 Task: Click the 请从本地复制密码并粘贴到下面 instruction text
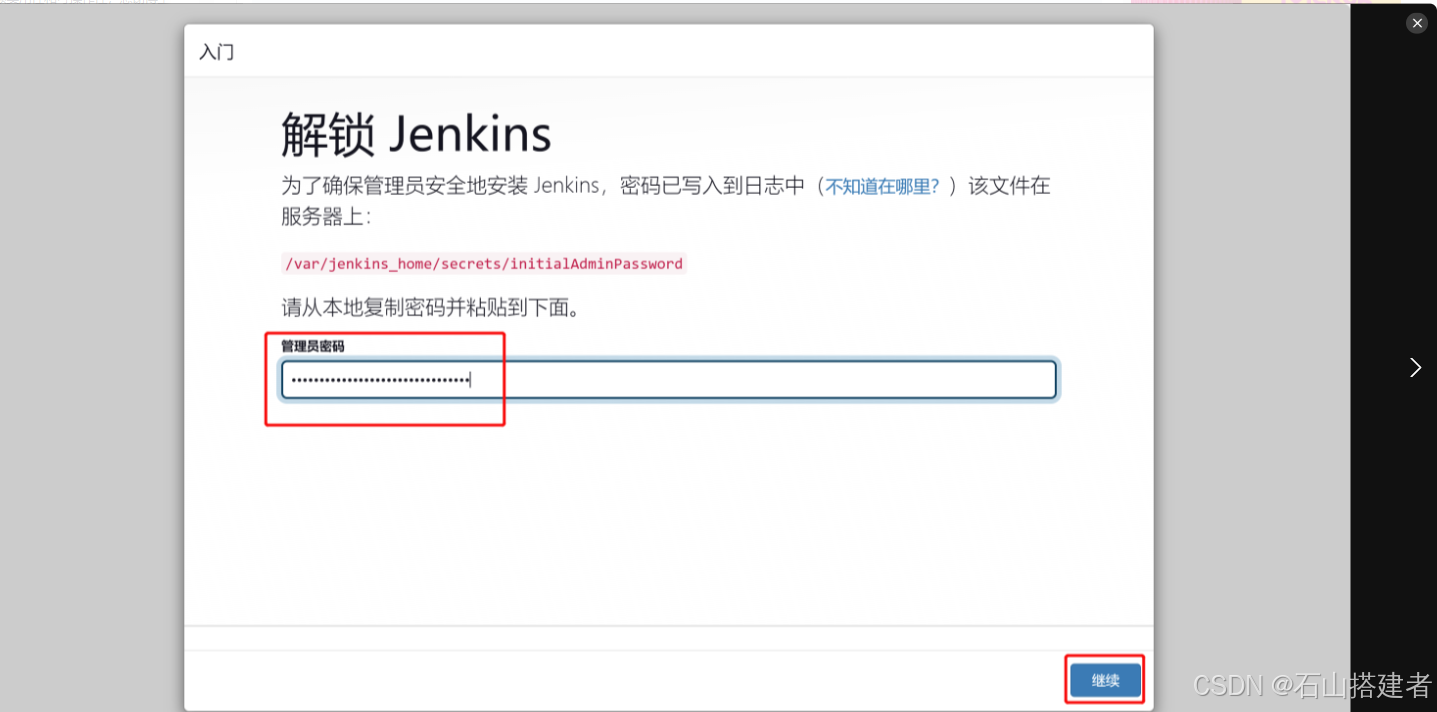click(x=430, y=308)
